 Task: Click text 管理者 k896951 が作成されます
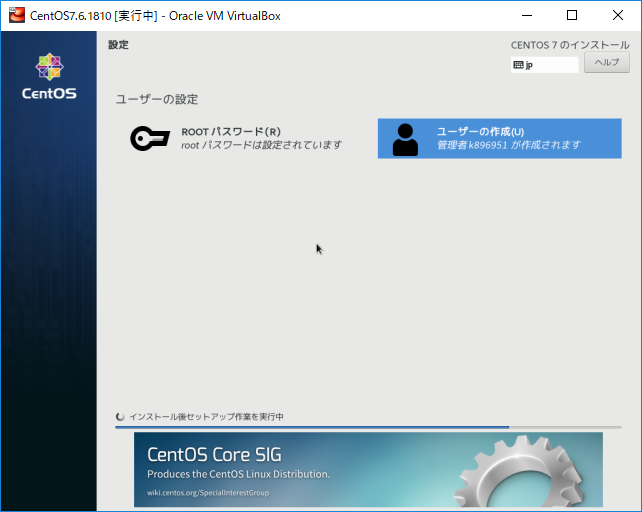(x=509, y=145)
